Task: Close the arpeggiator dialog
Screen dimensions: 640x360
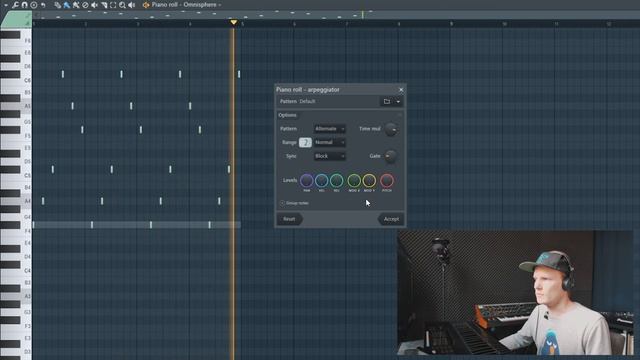Action: (x=401, y=89)
